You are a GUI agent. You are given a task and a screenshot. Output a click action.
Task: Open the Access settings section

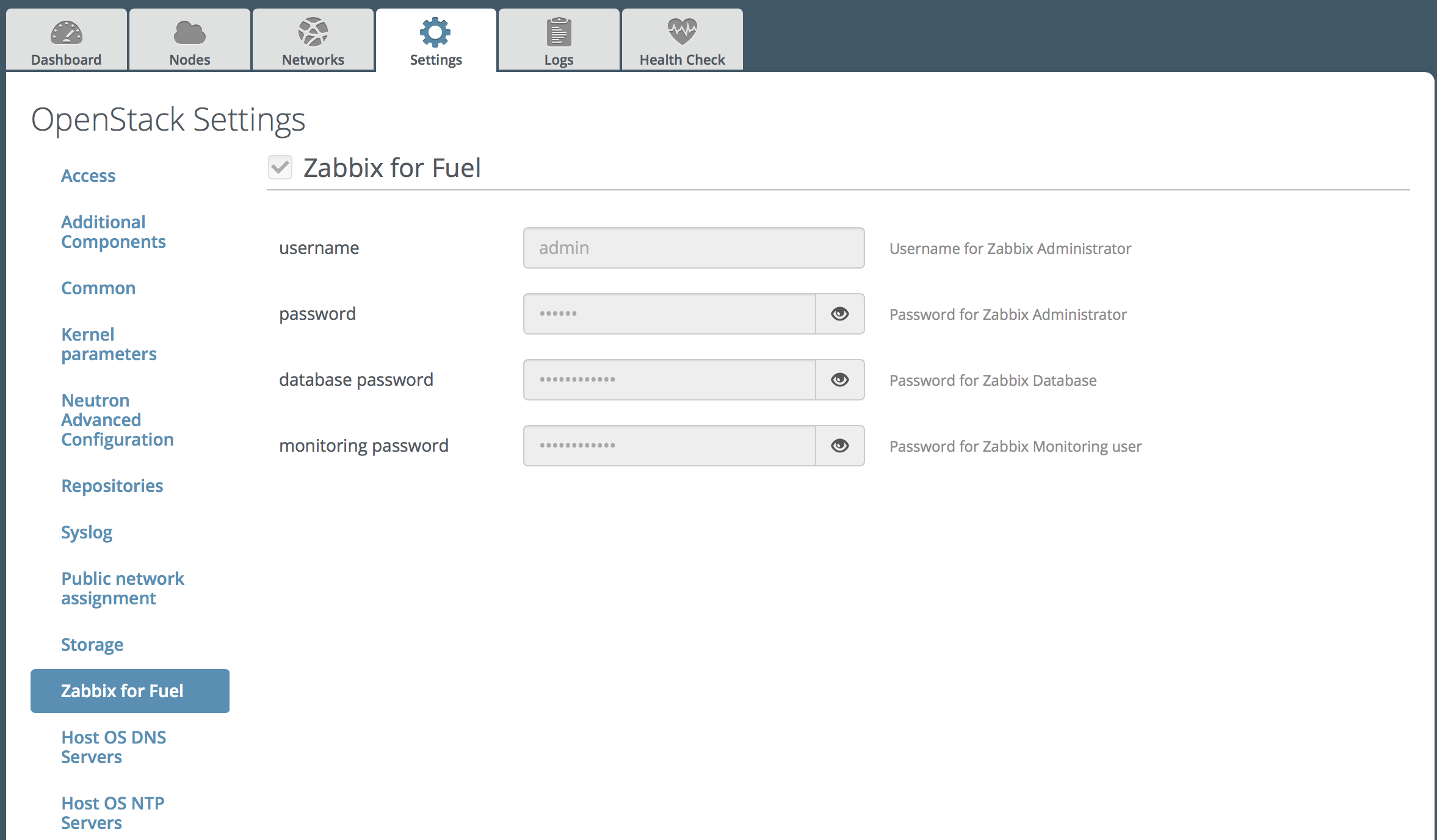click(x=88, y=176)
